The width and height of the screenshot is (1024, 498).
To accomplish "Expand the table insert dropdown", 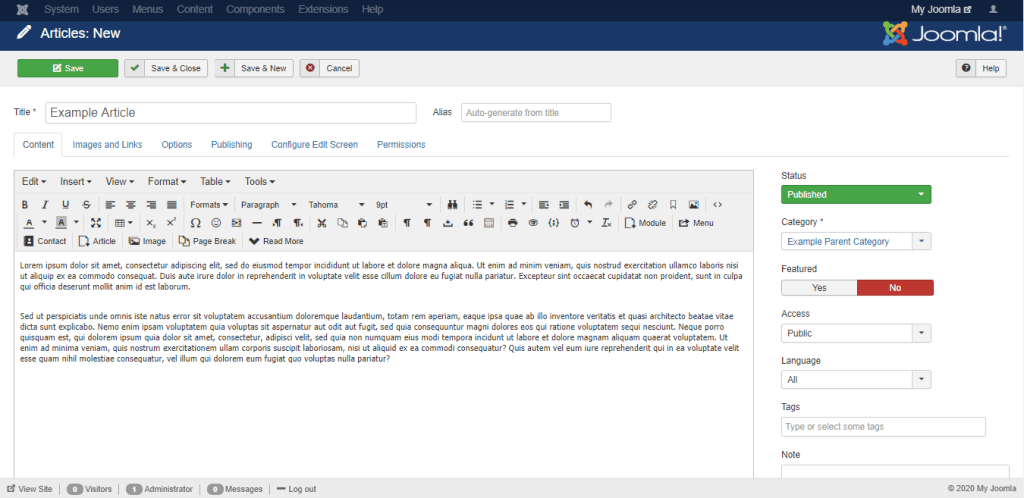I will [123, 223].
